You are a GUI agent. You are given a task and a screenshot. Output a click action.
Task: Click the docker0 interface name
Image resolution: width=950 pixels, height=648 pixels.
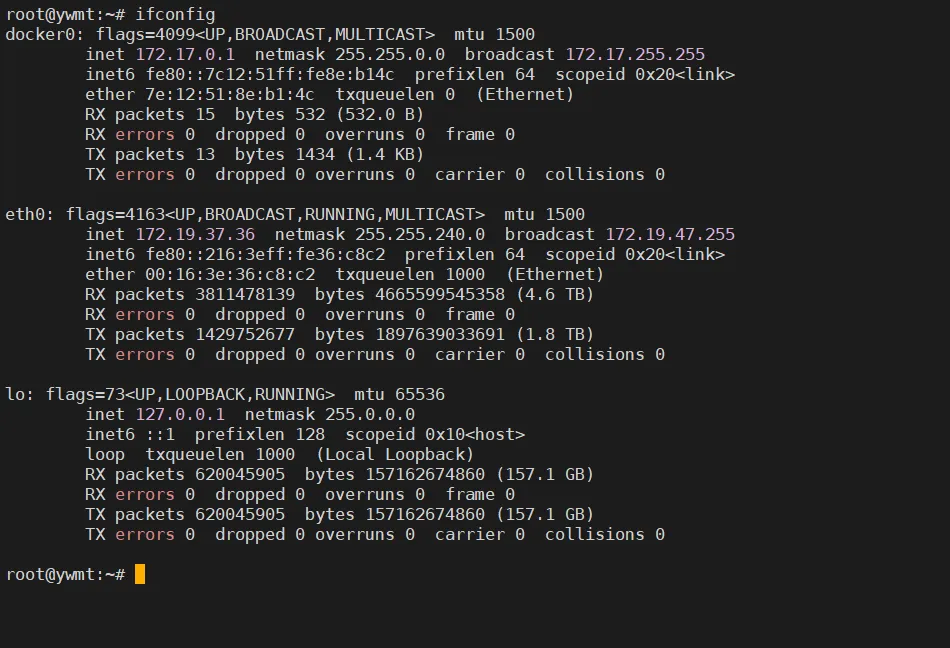tap(40, 35)
